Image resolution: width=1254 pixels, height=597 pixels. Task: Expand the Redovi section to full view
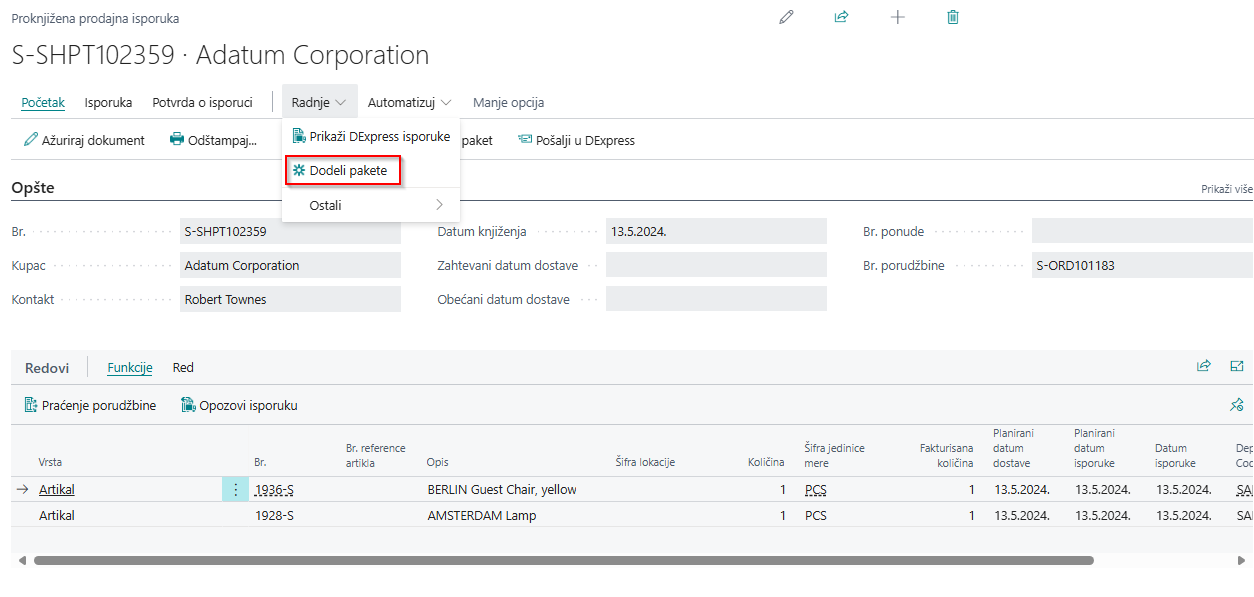click(x=1237, y=366)
